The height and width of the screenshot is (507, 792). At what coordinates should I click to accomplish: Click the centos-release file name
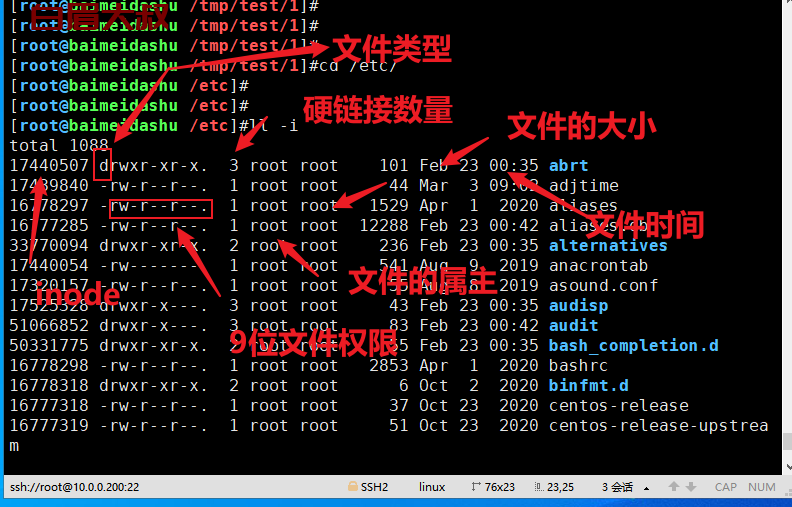[619, 405]
